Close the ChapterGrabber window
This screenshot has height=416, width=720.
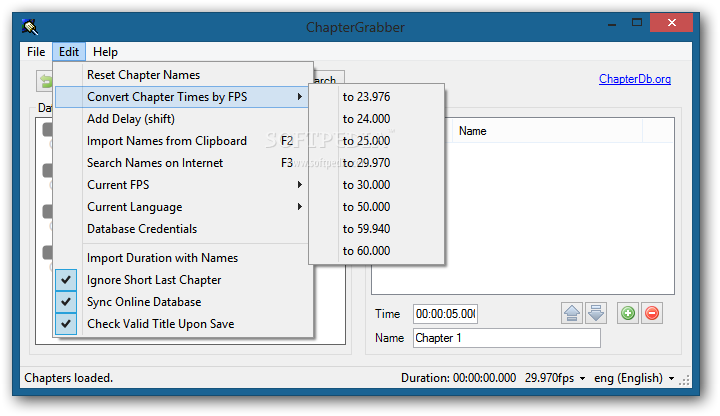[671, 22]
